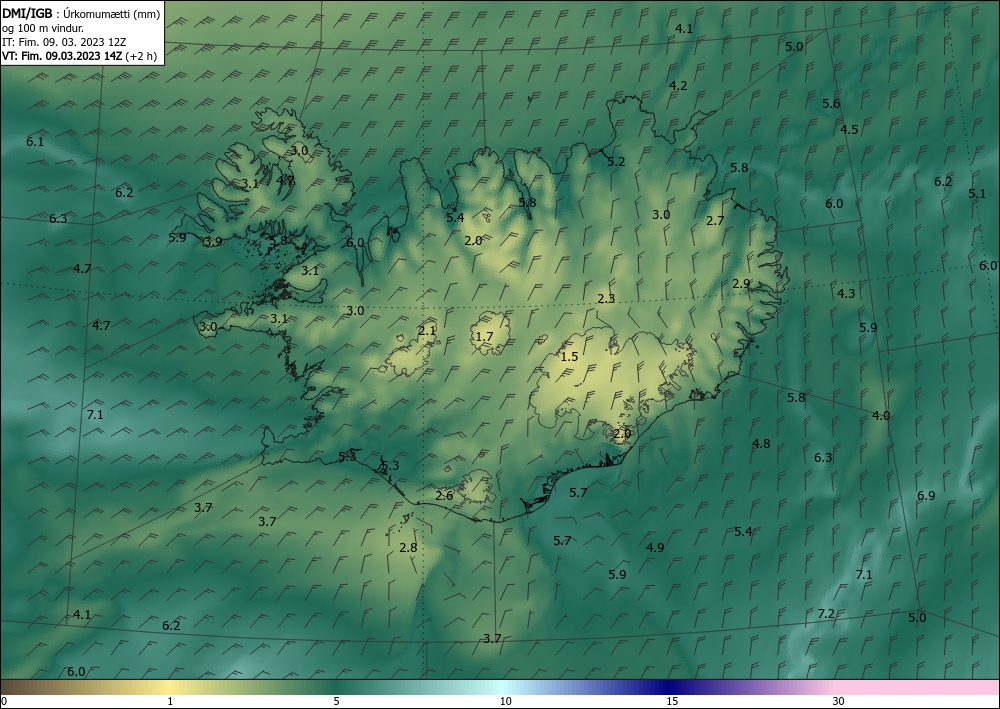Click the 'og 100 m vindur.' legend line
This screenshot has width=1000, height=709.
[x=43, y=28]
